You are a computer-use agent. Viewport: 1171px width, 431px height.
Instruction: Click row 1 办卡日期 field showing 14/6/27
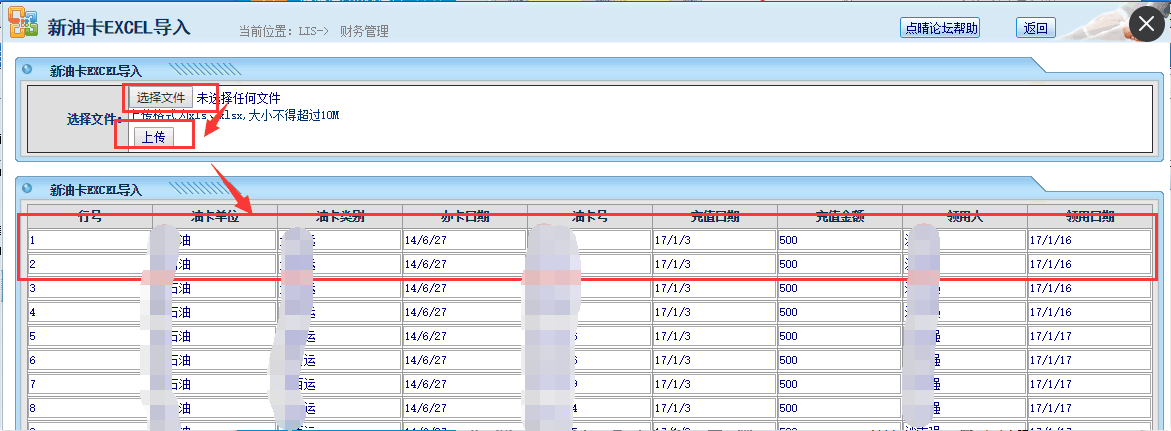464,240
